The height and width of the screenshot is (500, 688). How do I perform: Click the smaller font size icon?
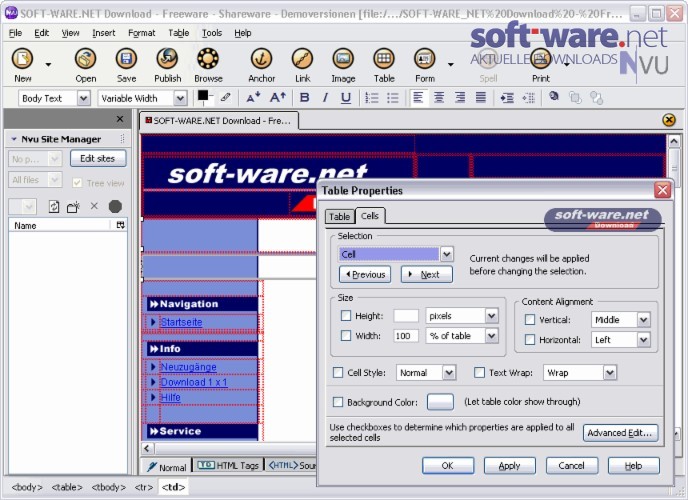253,97
